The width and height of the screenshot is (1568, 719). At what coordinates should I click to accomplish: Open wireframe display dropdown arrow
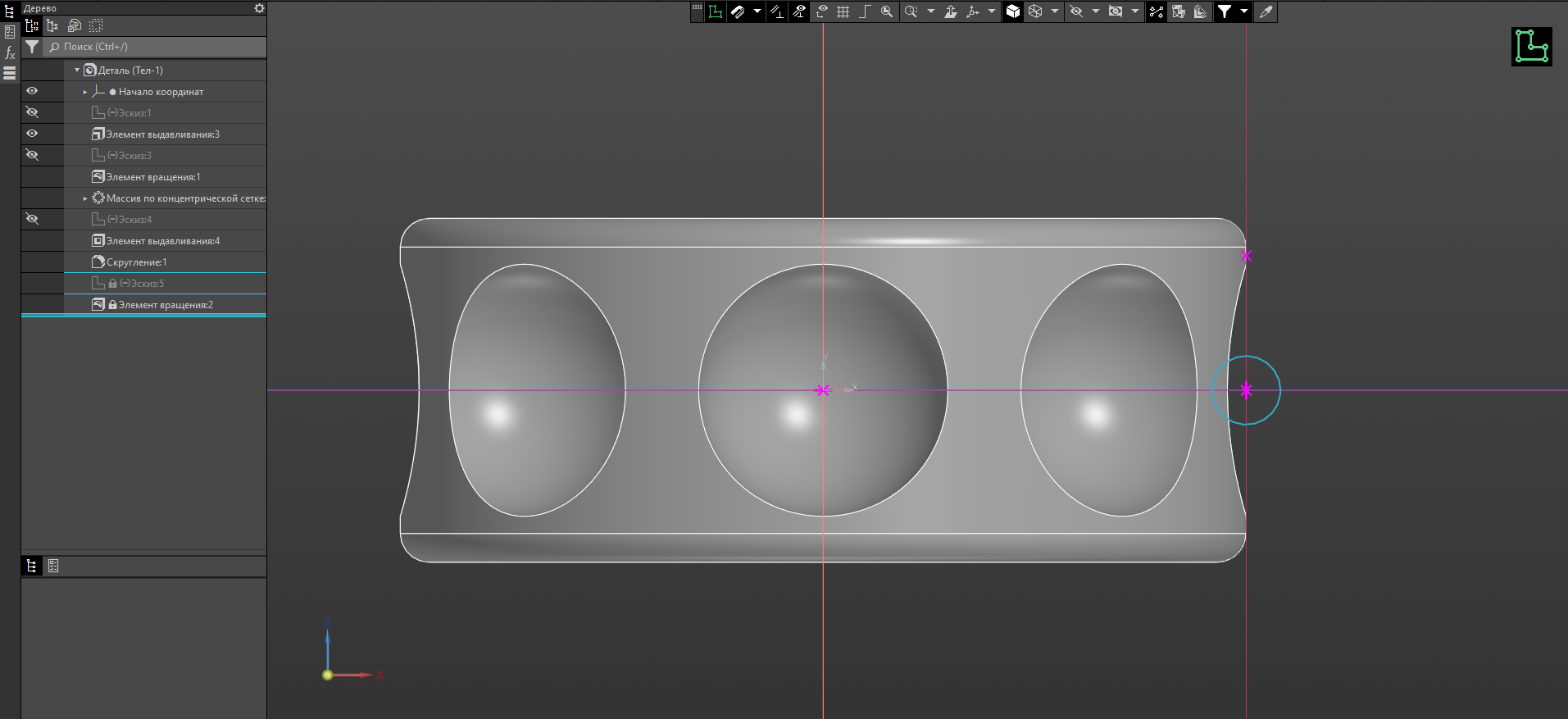click(1055, 11)
